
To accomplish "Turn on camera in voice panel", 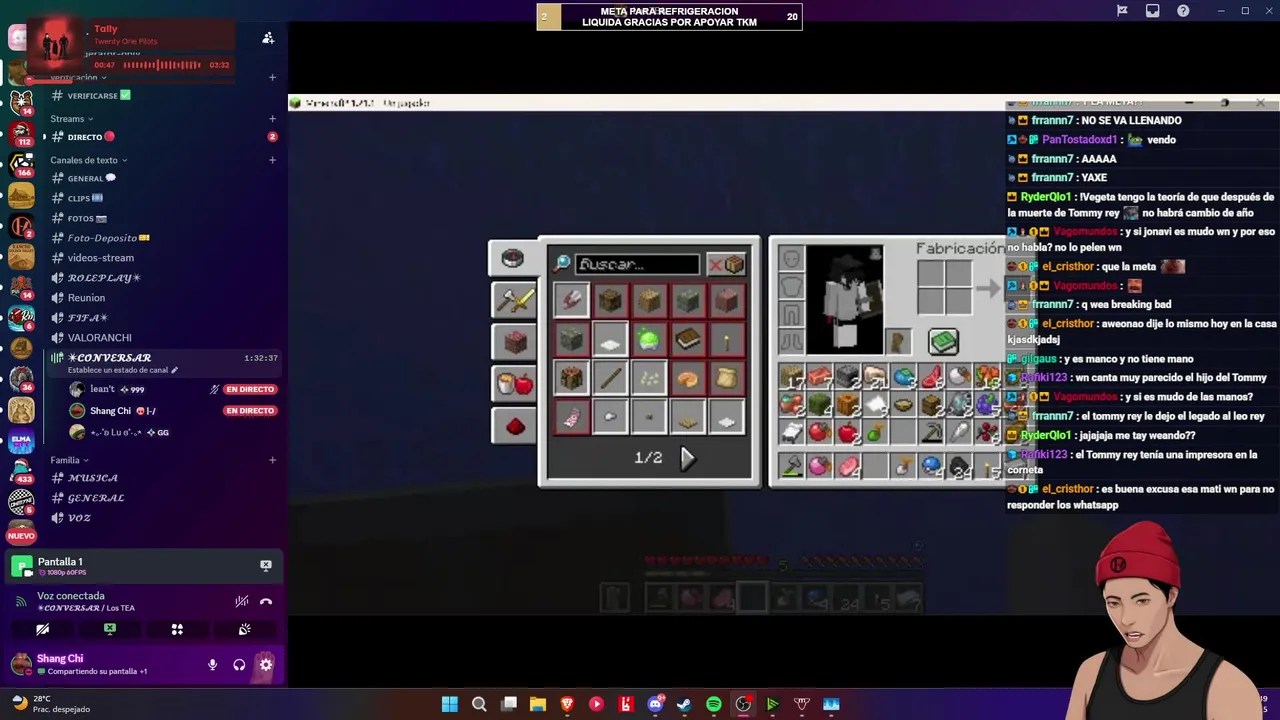I will tap(43, 630).
